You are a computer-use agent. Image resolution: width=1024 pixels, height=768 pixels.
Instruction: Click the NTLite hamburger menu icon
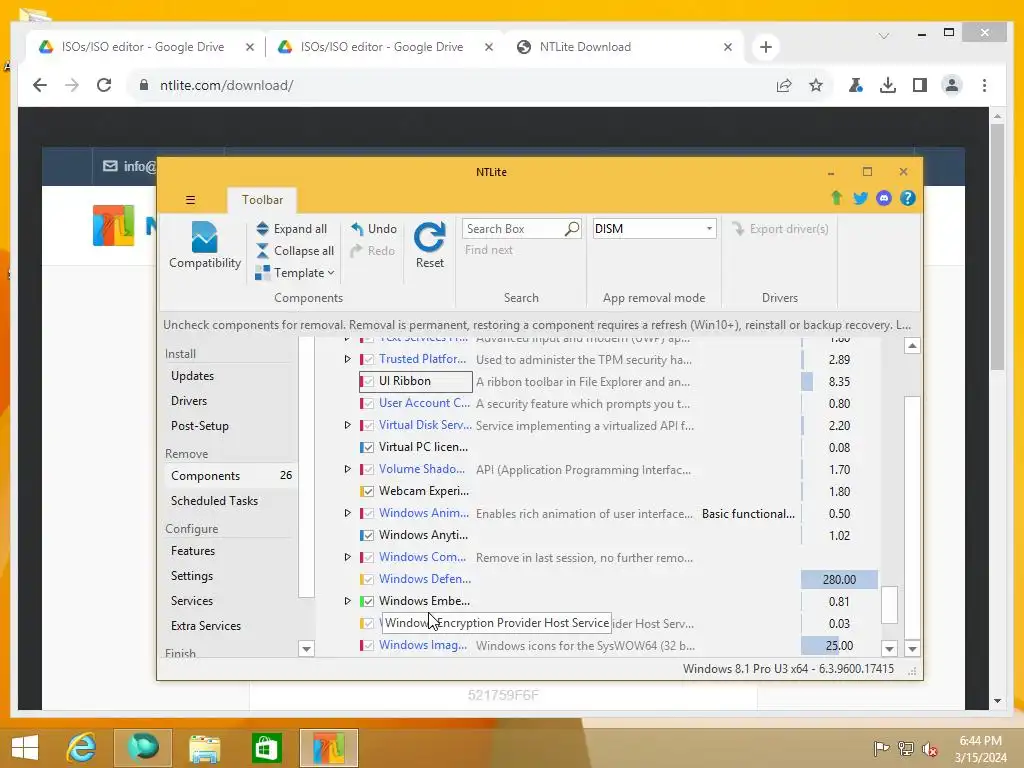point(190,200)
